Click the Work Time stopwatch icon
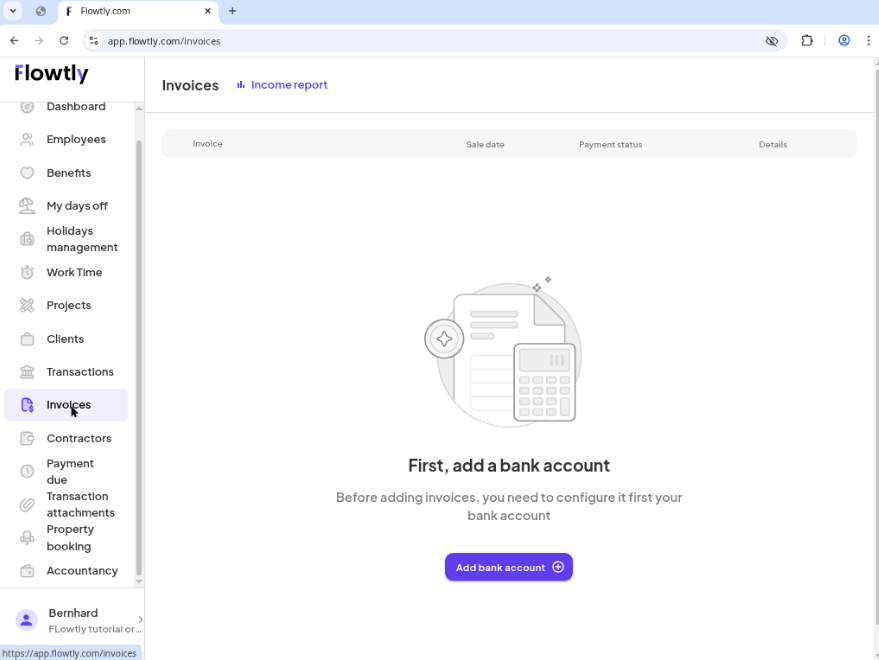879x660 pixels. (x=27, y=272)
